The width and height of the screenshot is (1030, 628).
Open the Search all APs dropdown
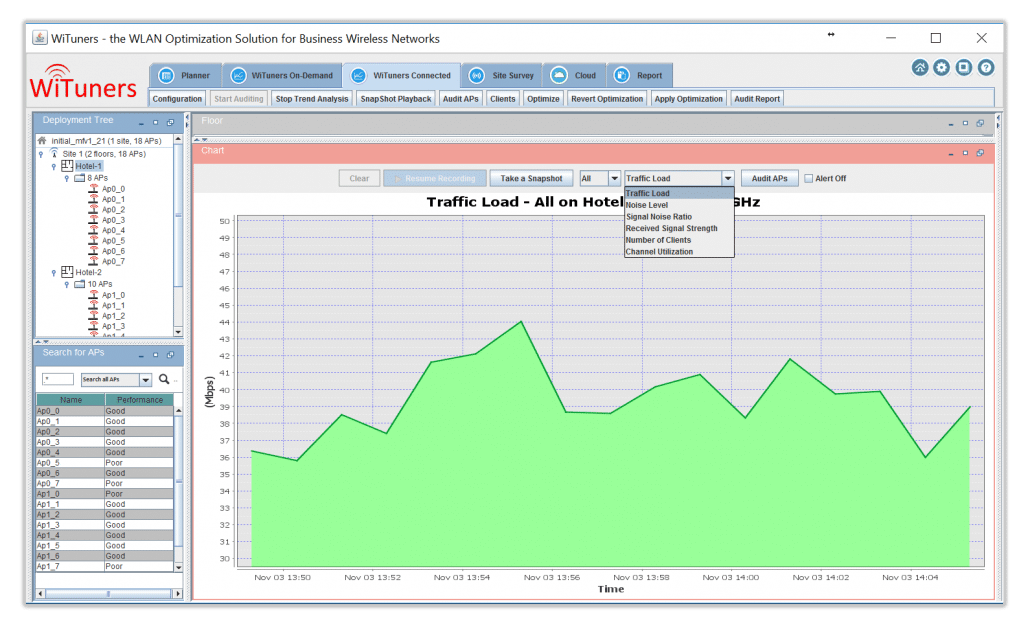coord(116,380)
